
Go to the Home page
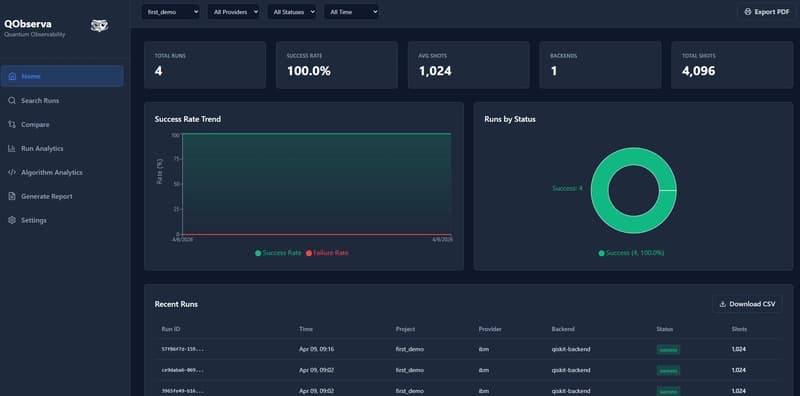click(62, 76)
